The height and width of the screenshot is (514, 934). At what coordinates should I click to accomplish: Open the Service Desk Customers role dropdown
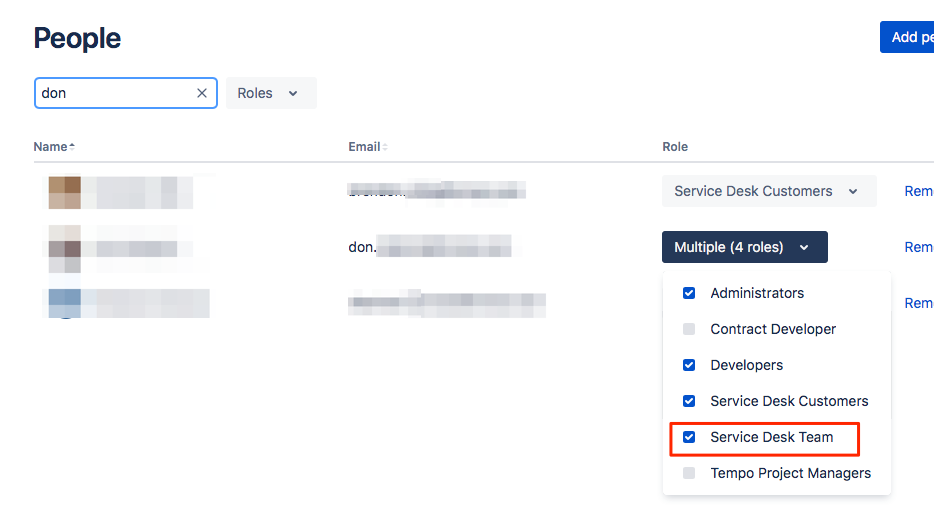(769, 191)
